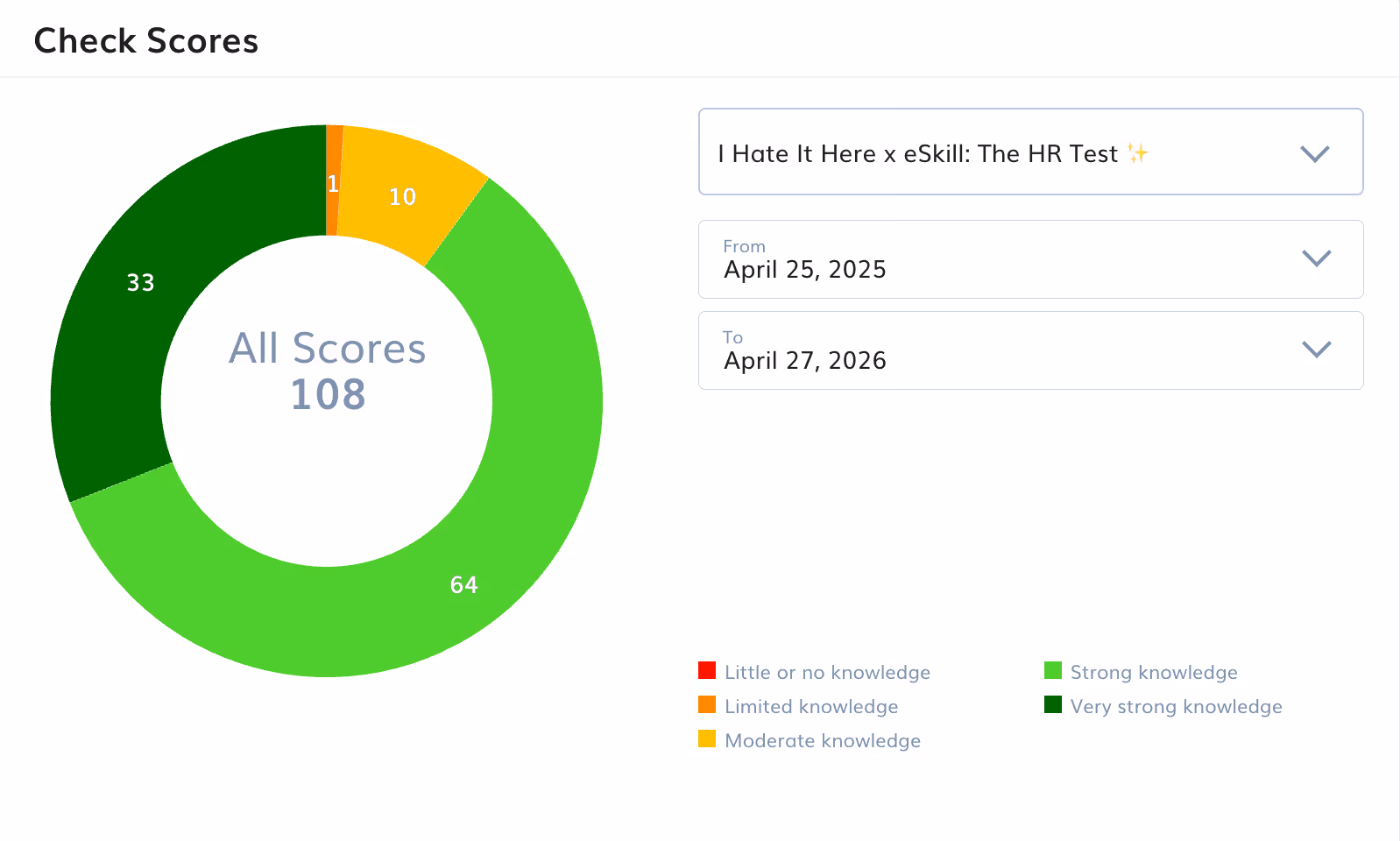Click chevron beside April 25, 2025
This screenshot has width=1400, height=841.
[1317, 258]
